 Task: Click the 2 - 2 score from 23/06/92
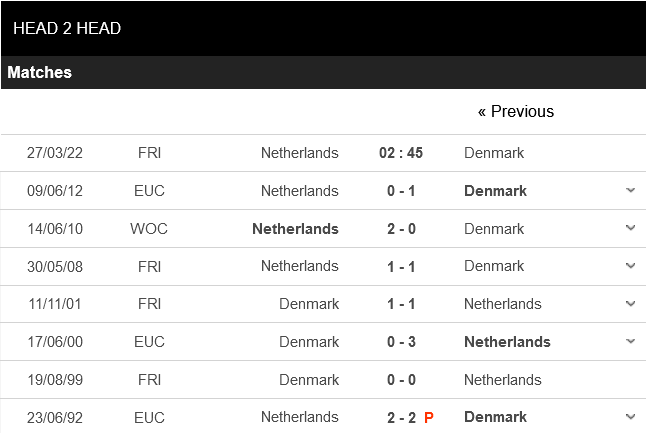(x=401, y=418)
